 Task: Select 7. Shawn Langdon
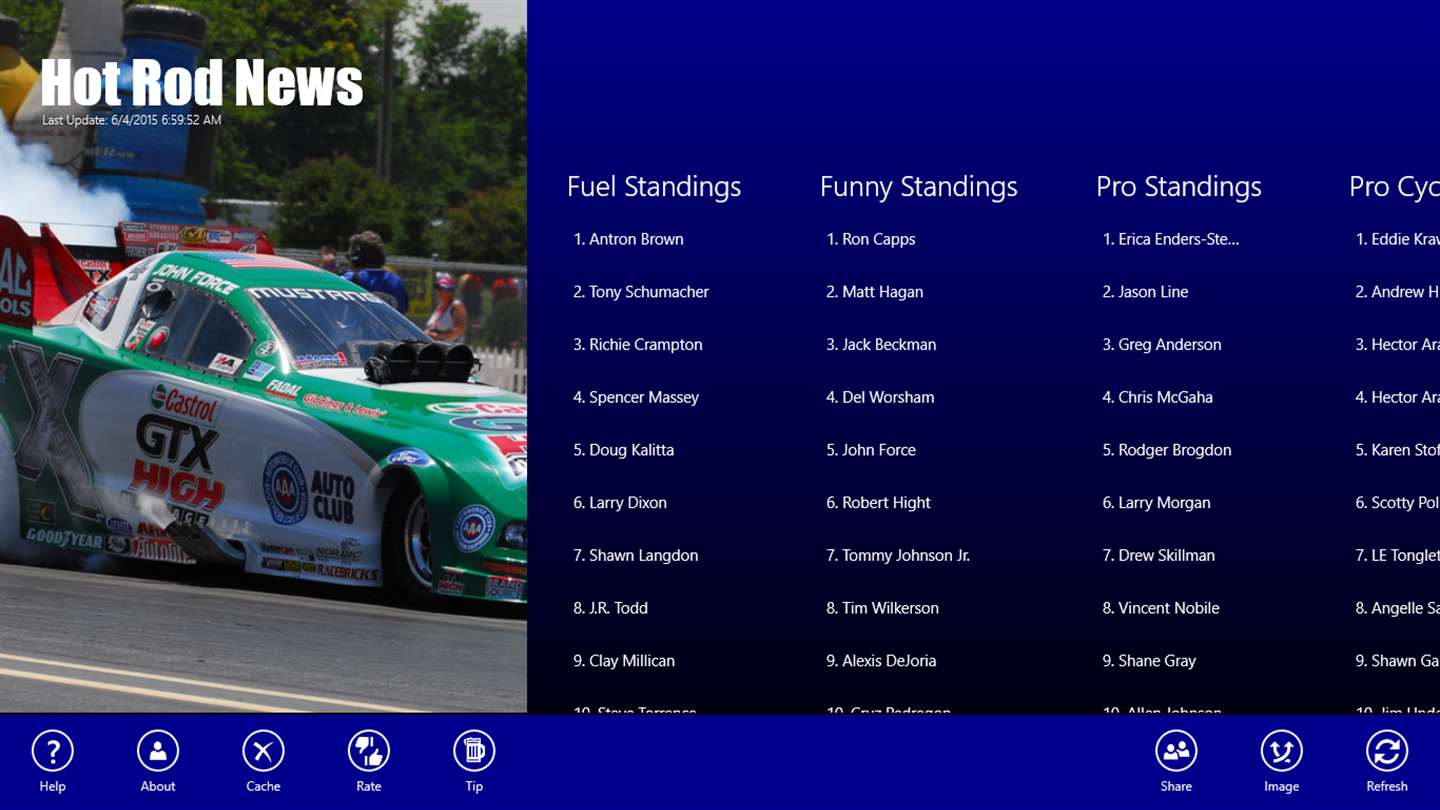(636, 555)
